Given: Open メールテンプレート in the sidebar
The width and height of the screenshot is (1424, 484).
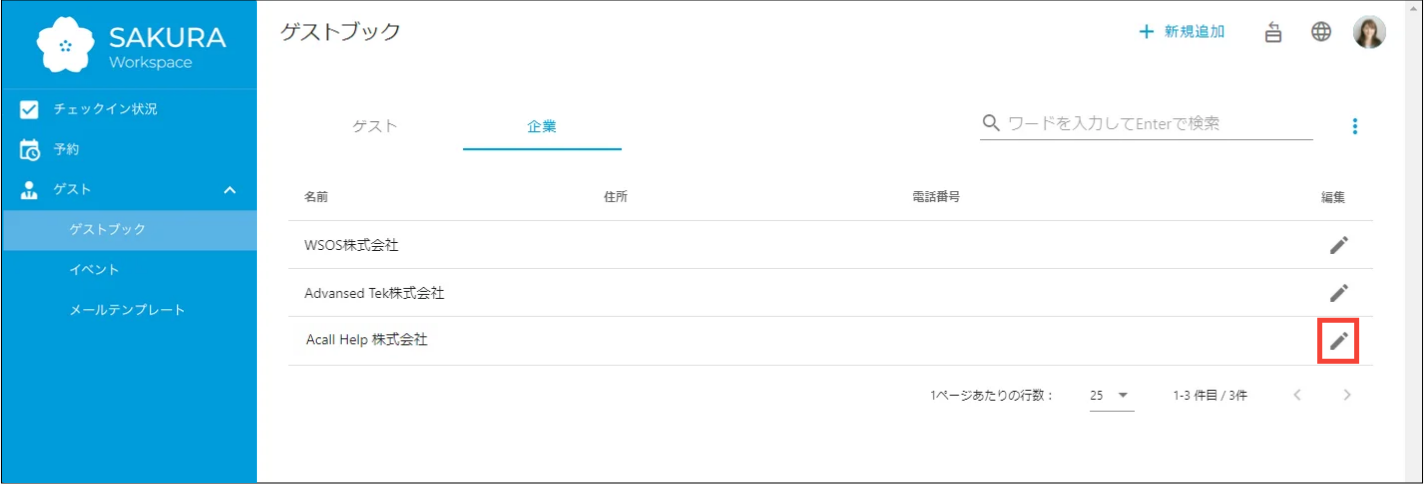Looking at the screenshot, I should (x=128, y=310).
